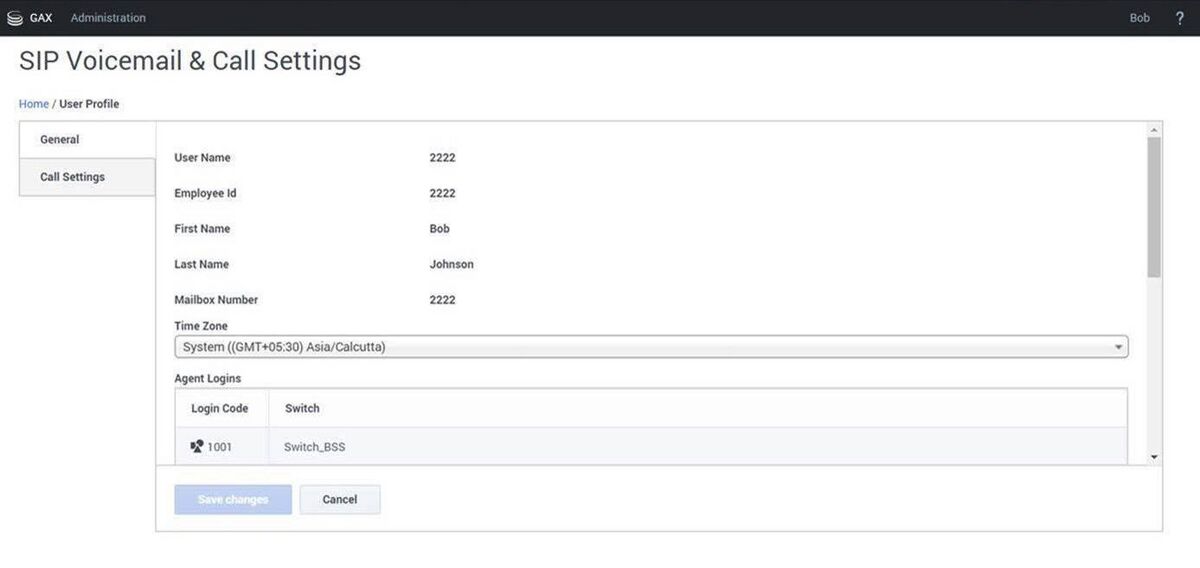
Task: Open help via the question mark icon
Action: (1179, 18)
